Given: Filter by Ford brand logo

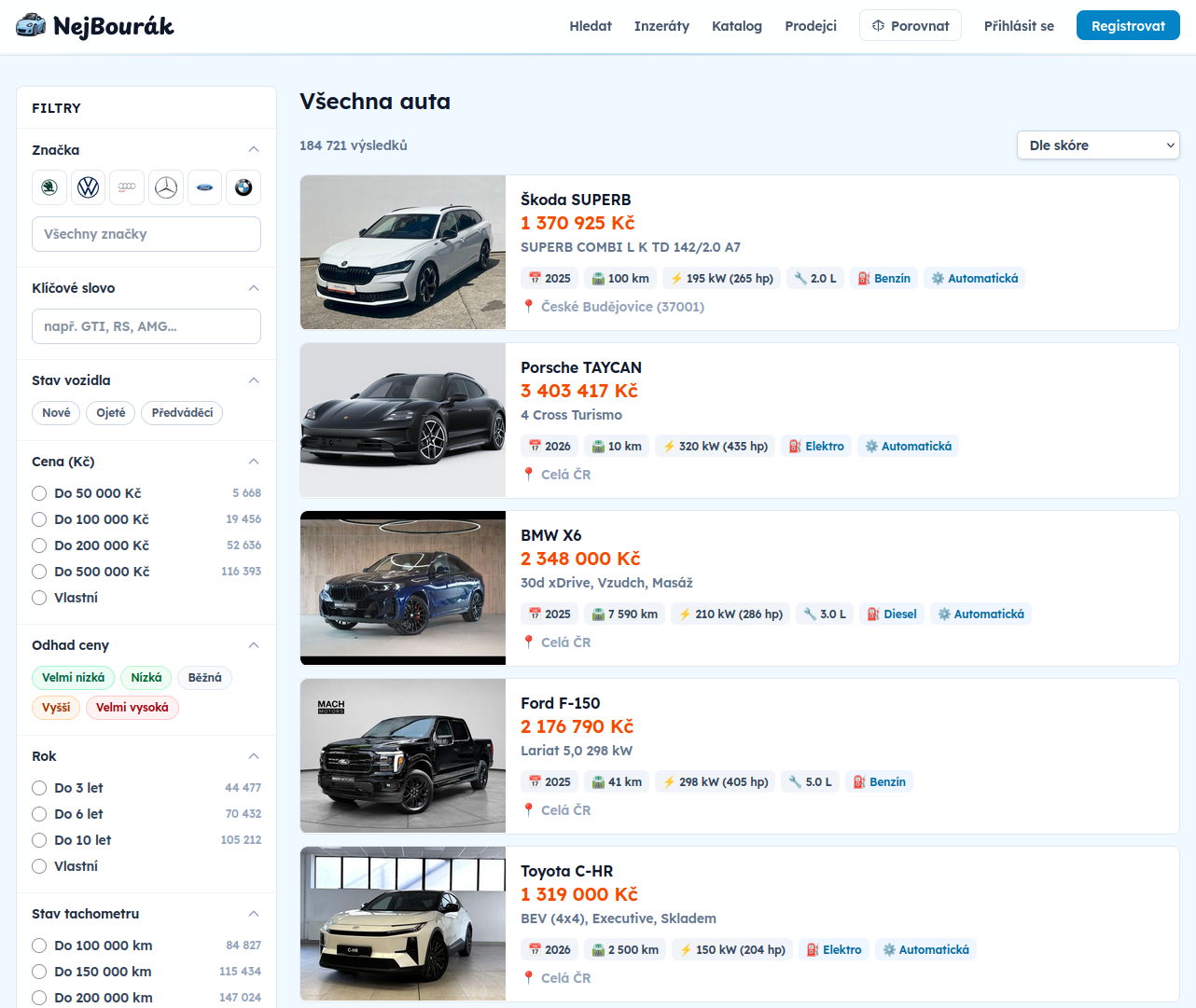Looking at the screenshot, I should pos(205,187).
